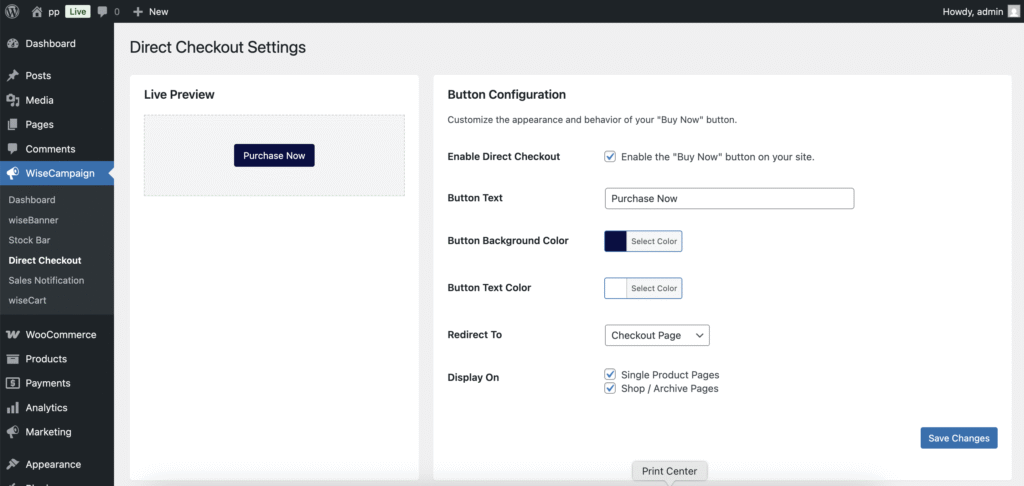Focus the Button Text input field
This screenshot has height=486, width=1024.
click(x=729, y=199)
